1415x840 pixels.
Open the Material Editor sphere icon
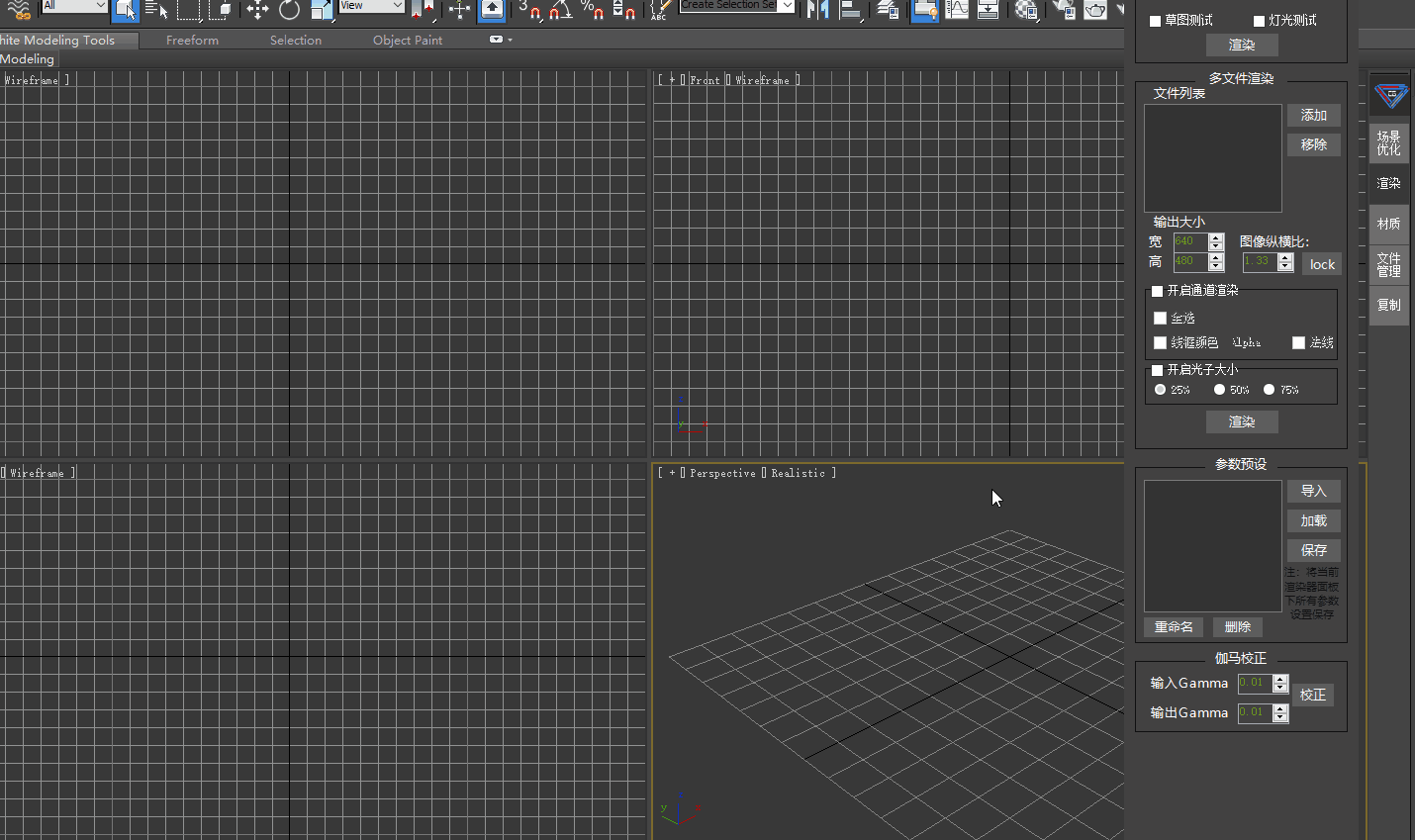(1026, 10)
